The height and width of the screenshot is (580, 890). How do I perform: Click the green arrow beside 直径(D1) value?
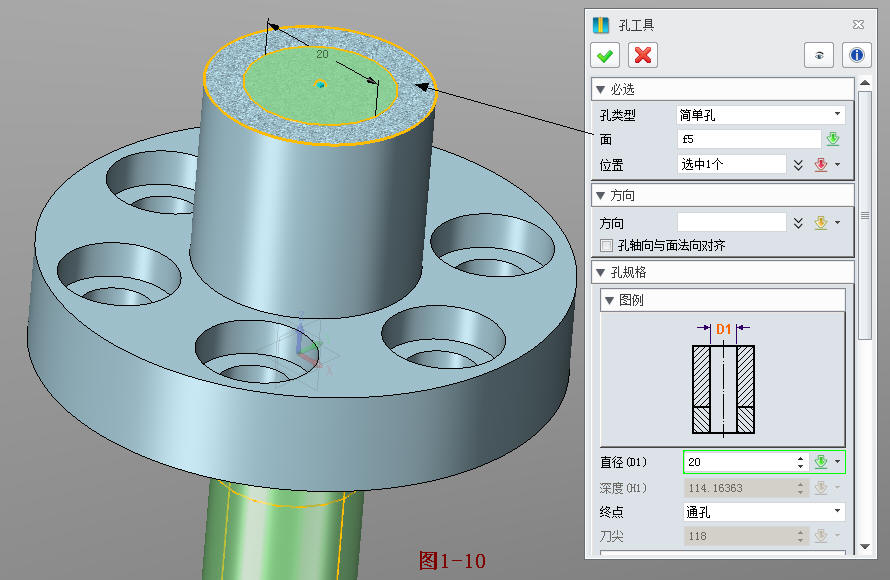click(821, 462)
